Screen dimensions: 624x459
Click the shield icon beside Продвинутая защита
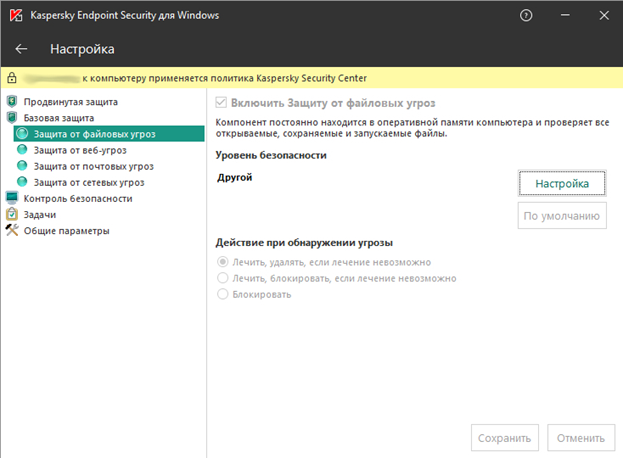[x=12, y=102]
